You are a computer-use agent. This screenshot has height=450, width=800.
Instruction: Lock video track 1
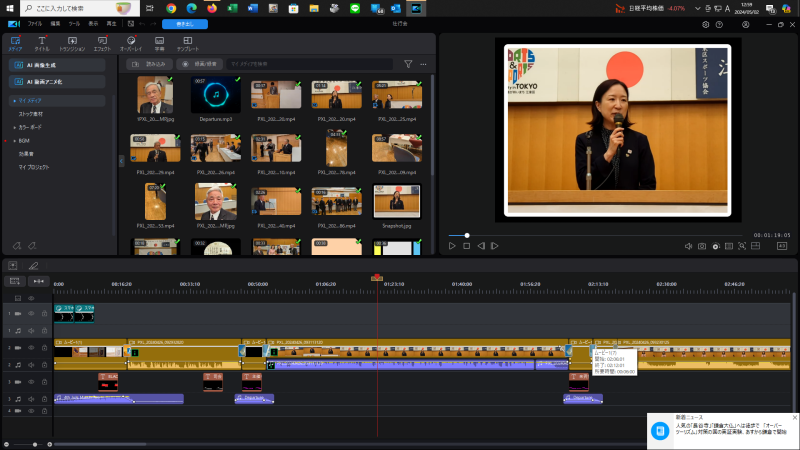[44, 314]
